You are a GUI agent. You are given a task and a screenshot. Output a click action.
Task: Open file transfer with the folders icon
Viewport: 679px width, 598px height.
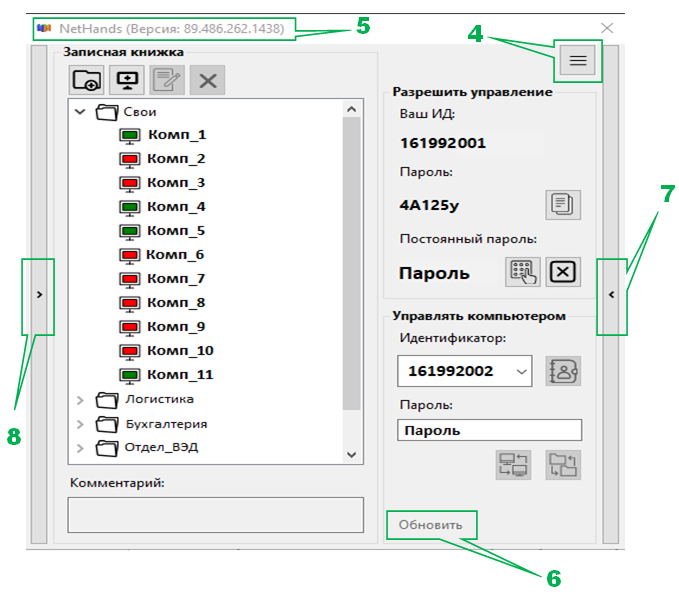click(563, 465)
